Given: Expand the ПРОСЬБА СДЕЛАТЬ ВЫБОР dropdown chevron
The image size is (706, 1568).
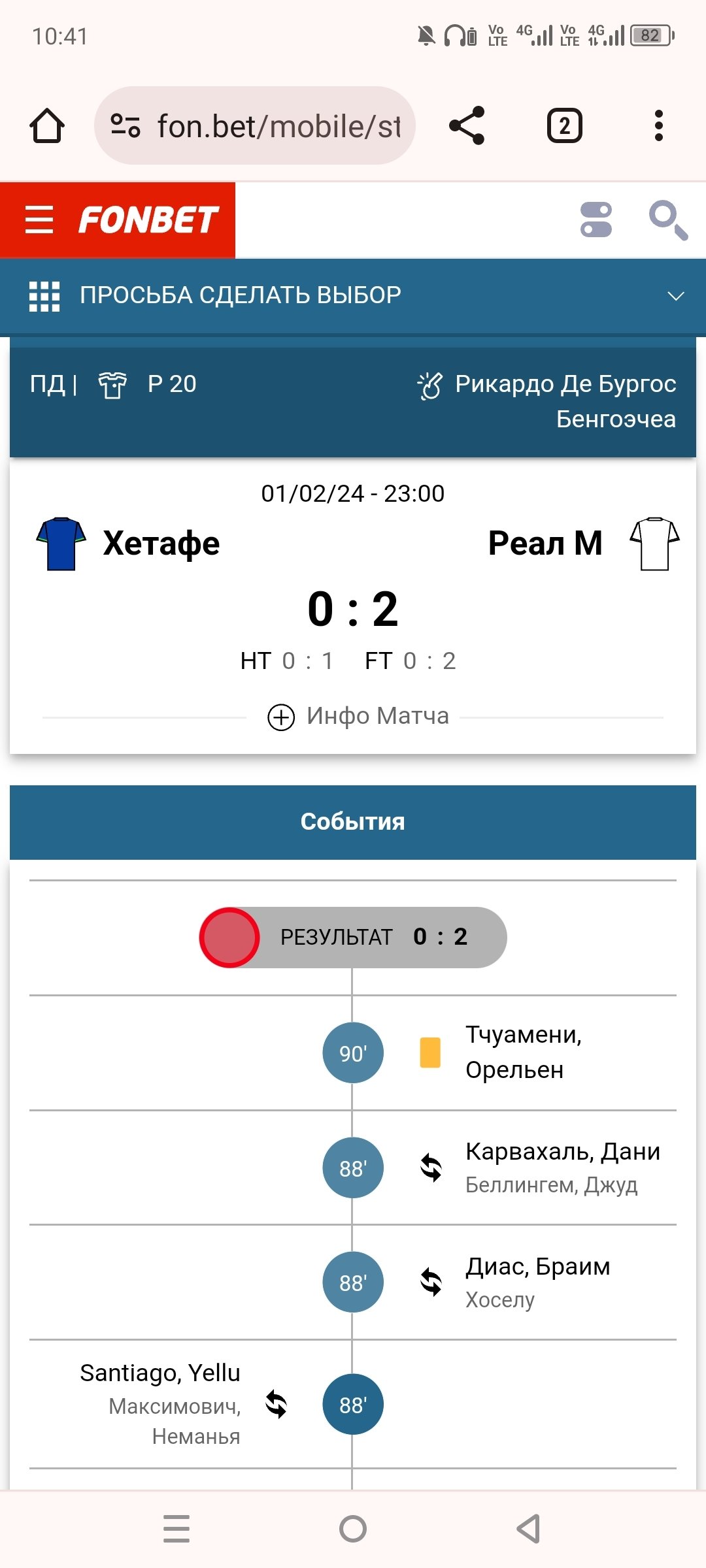Looking at the screenshot, I should tap(675, 296).
